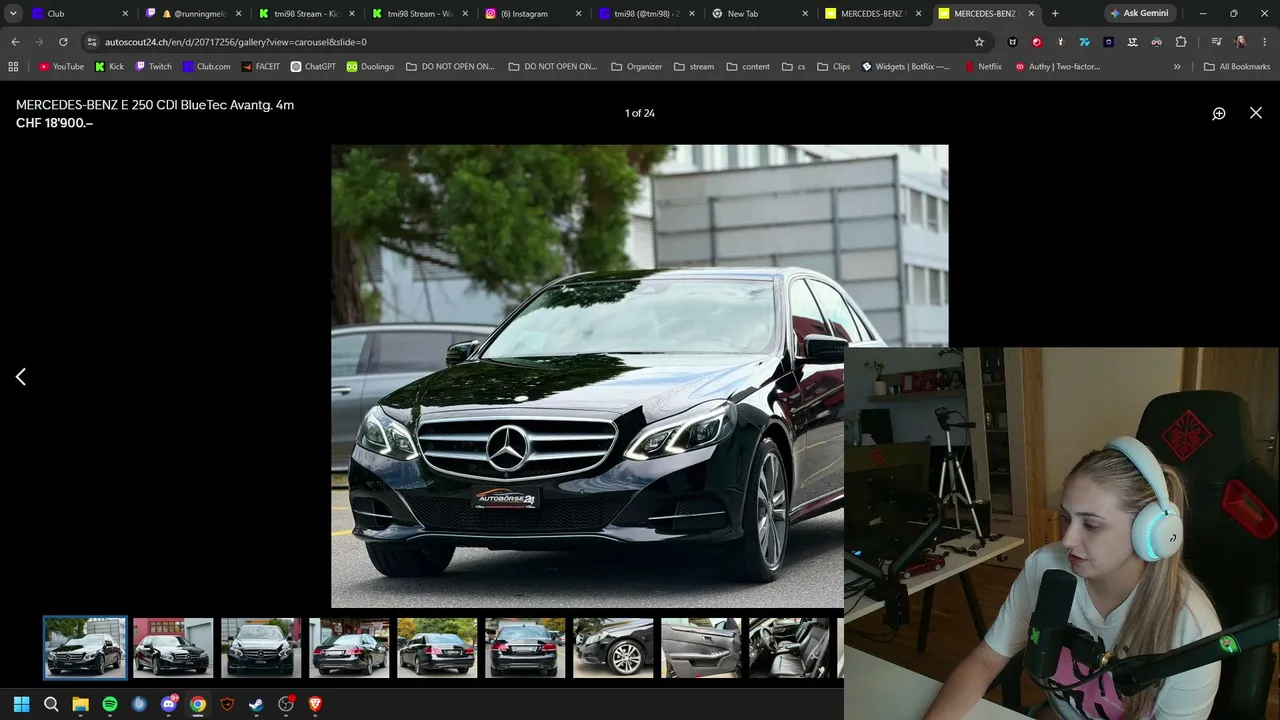Screen dimensions: 1280x720
Task: Switch to the New Tab tab
Action: [x=760, y=14]
